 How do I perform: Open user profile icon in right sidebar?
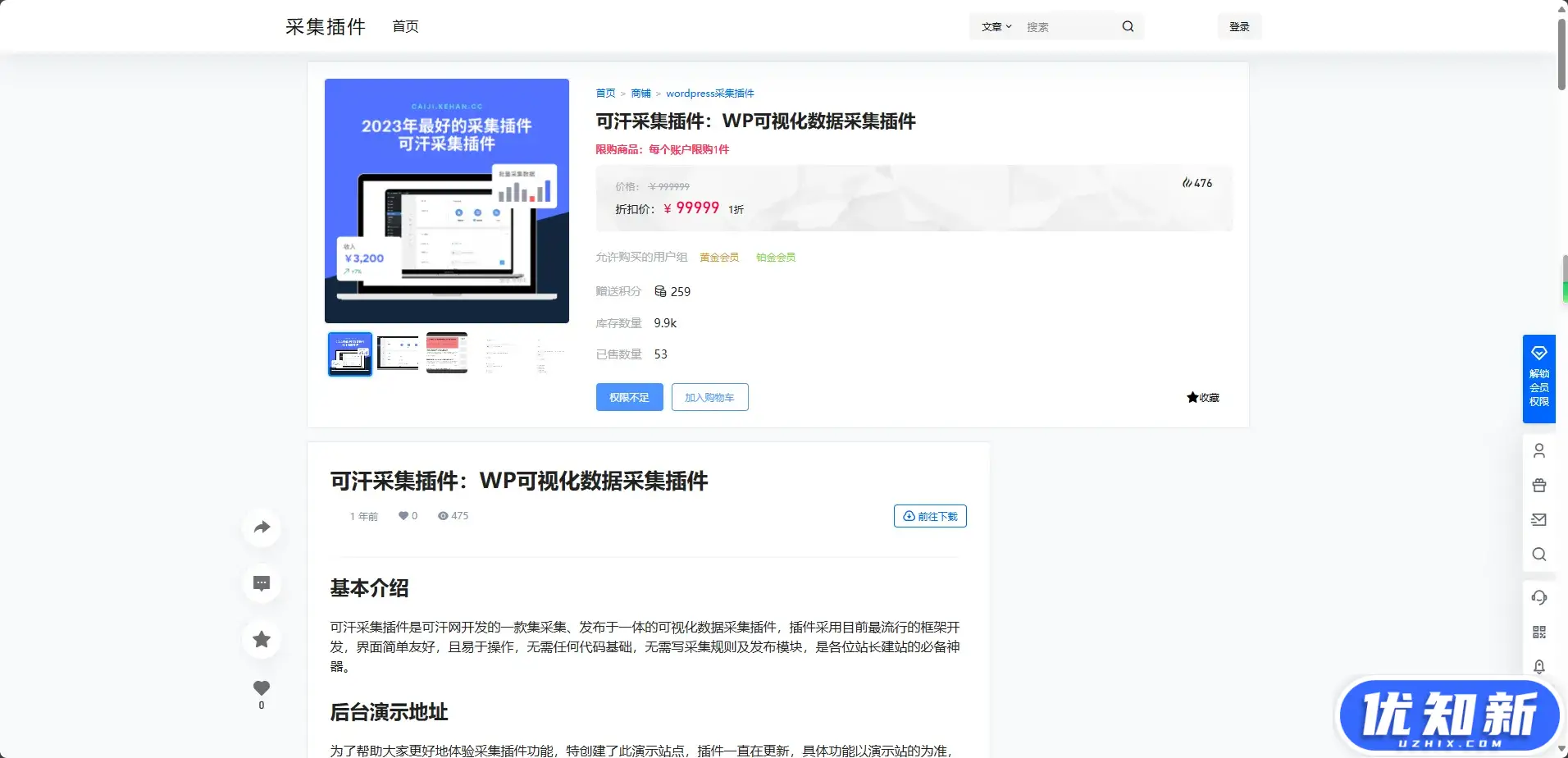point(1538,450)
